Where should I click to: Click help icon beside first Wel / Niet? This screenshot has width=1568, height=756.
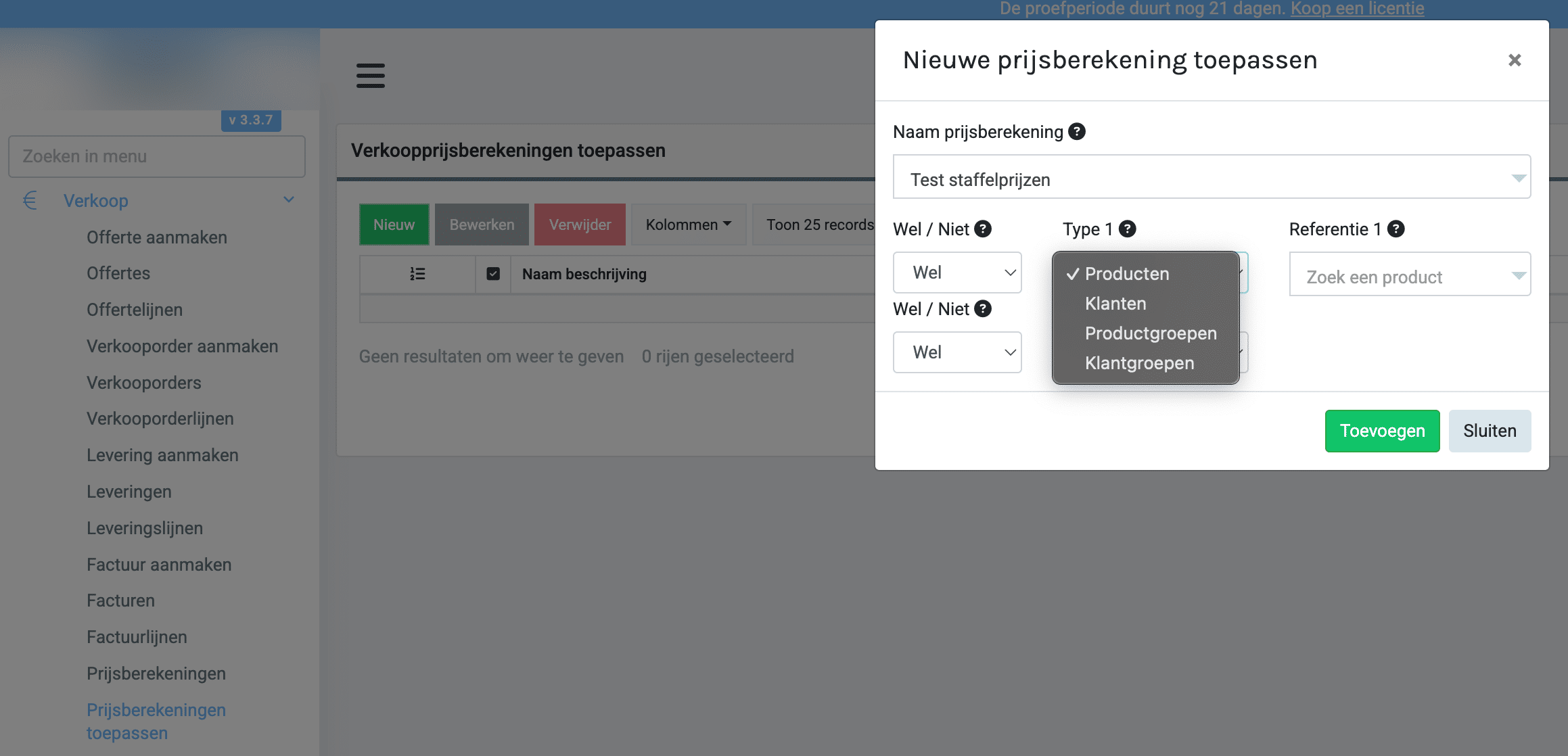click(983, 229)
